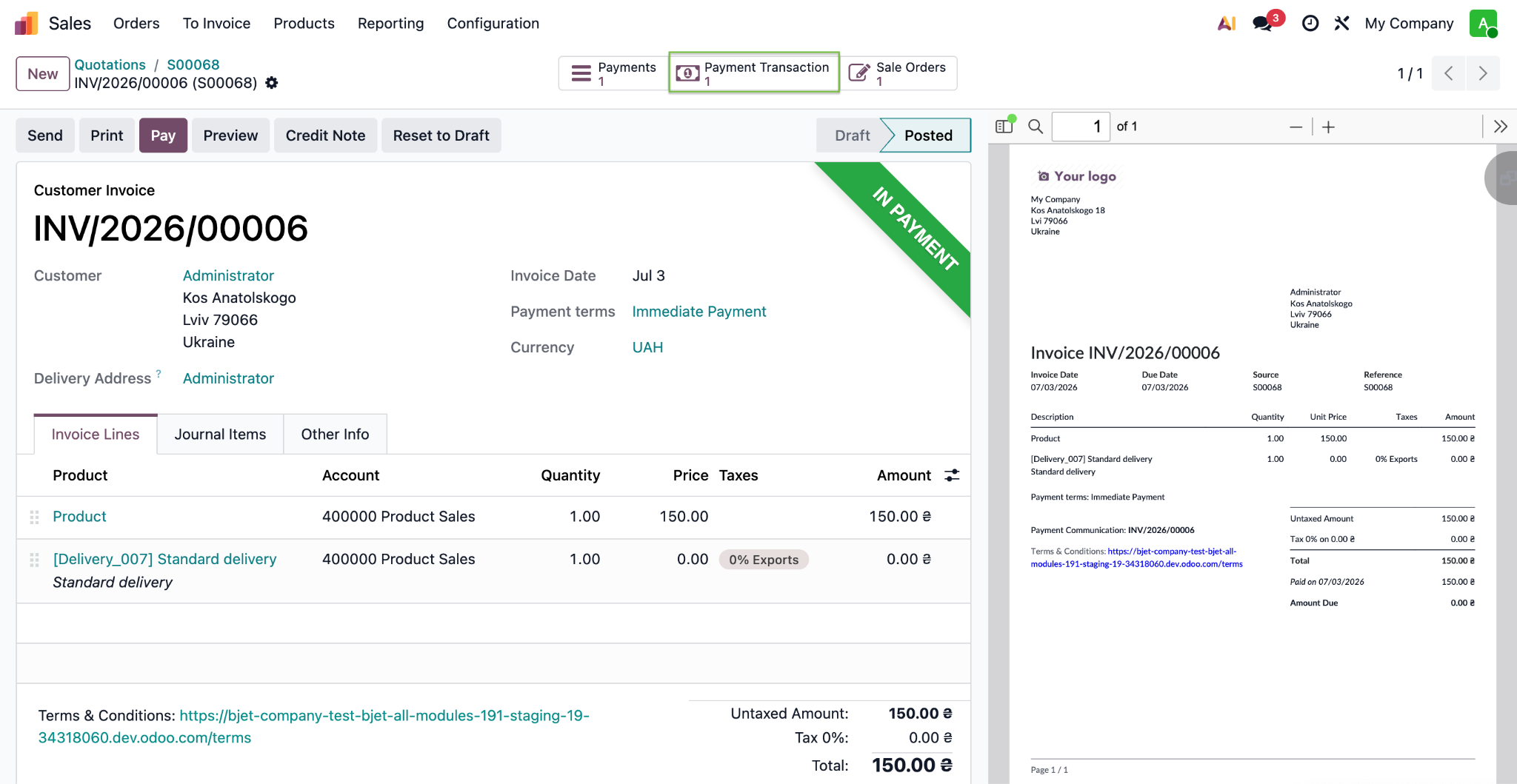
Task: Open the activities clock icon
Action: click(x=1310, y=24)
